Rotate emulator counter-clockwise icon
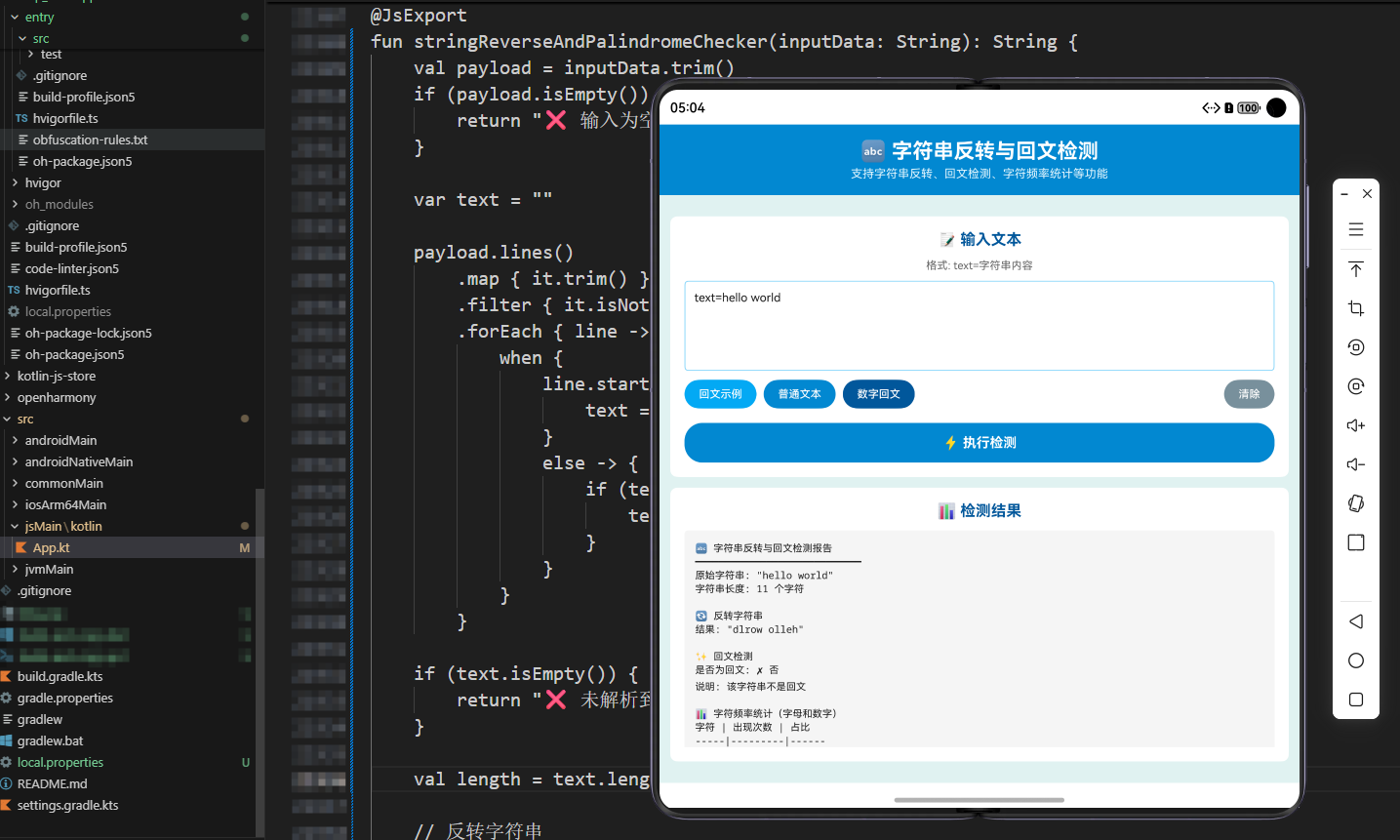 coord(1356,347)
